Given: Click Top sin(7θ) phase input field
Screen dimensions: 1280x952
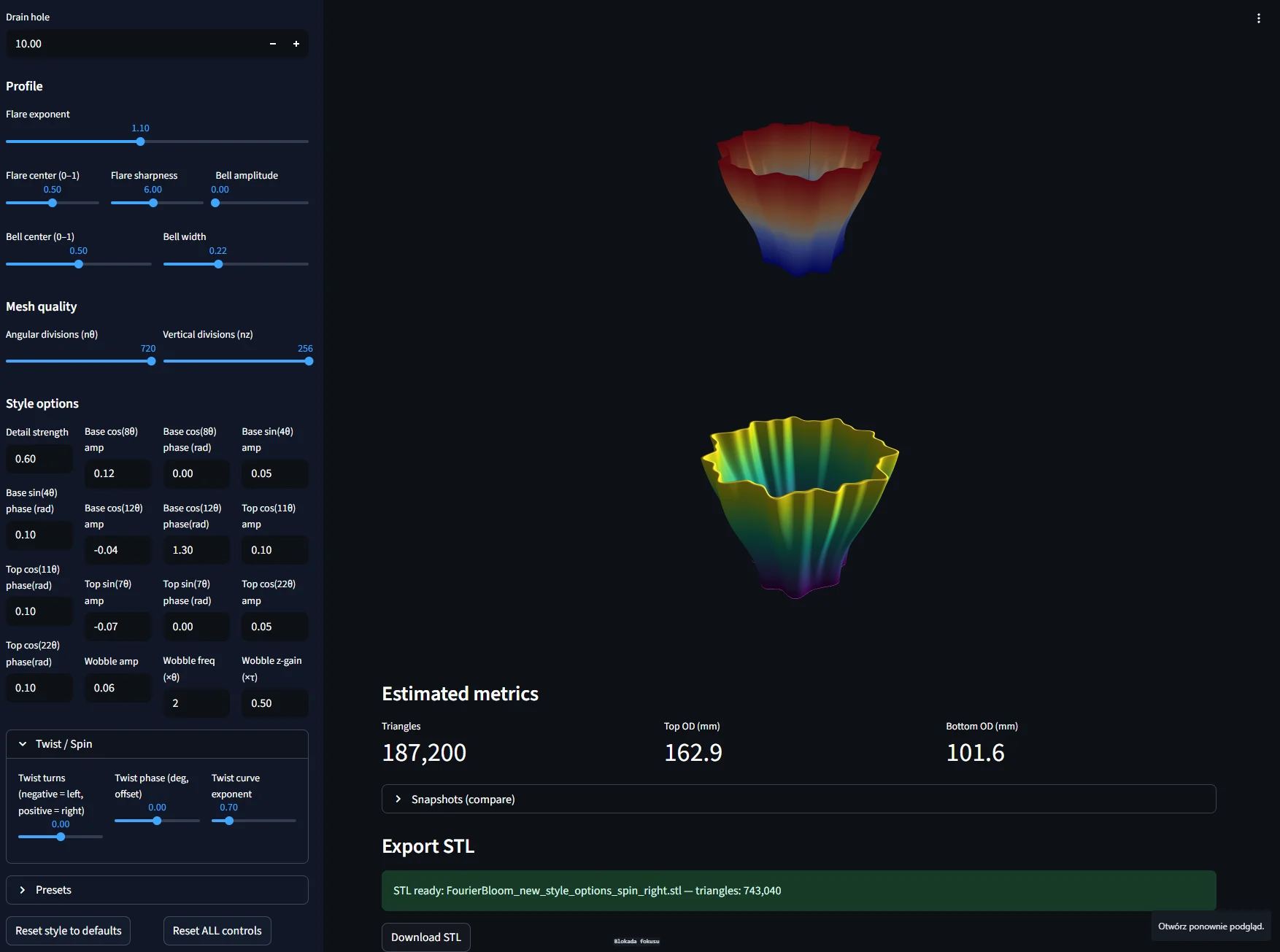Looking at the screenshot, I should pos(196,627).
